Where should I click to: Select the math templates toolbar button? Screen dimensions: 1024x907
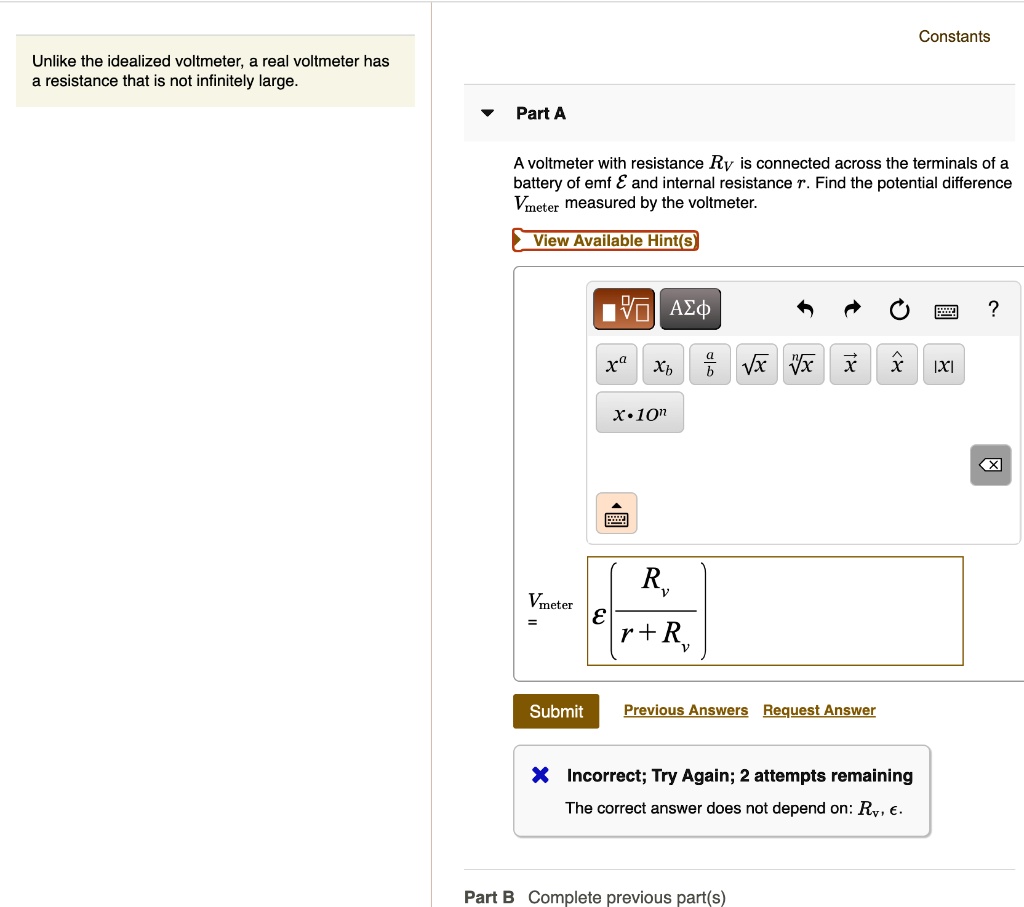[623, 309]
